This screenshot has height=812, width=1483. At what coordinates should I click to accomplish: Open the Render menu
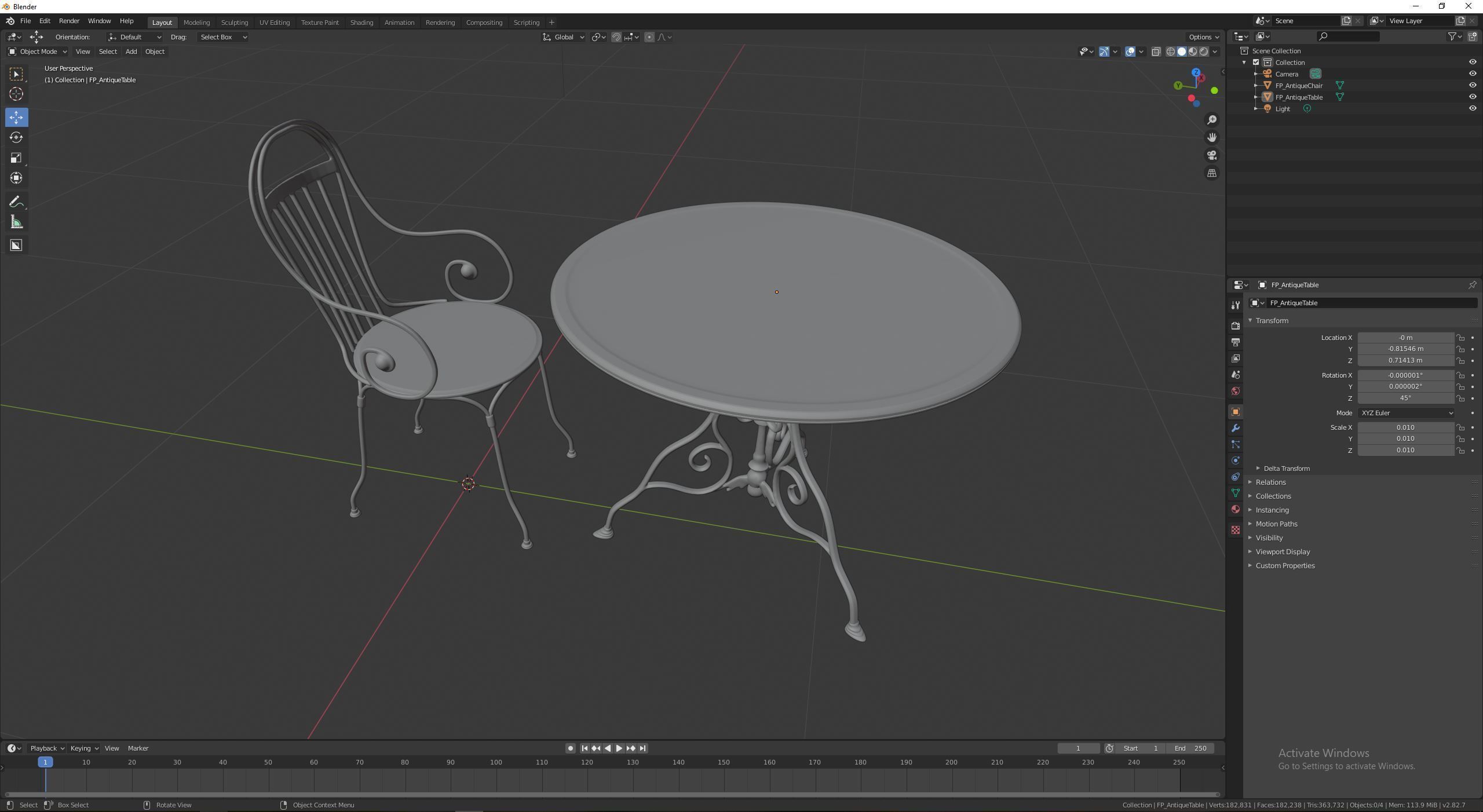[x=69, y=21]
